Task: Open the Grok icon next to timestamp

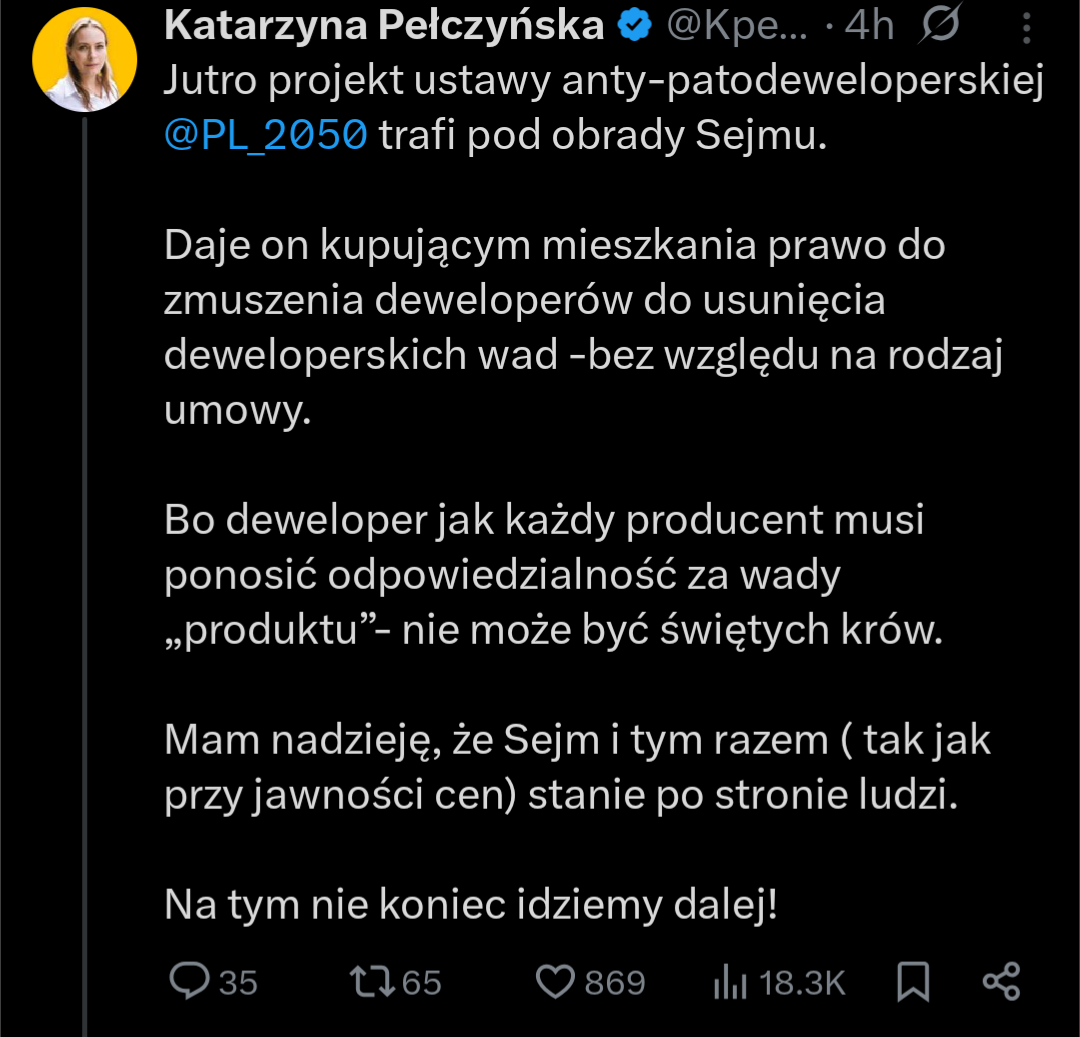Action: pos(938,28)
